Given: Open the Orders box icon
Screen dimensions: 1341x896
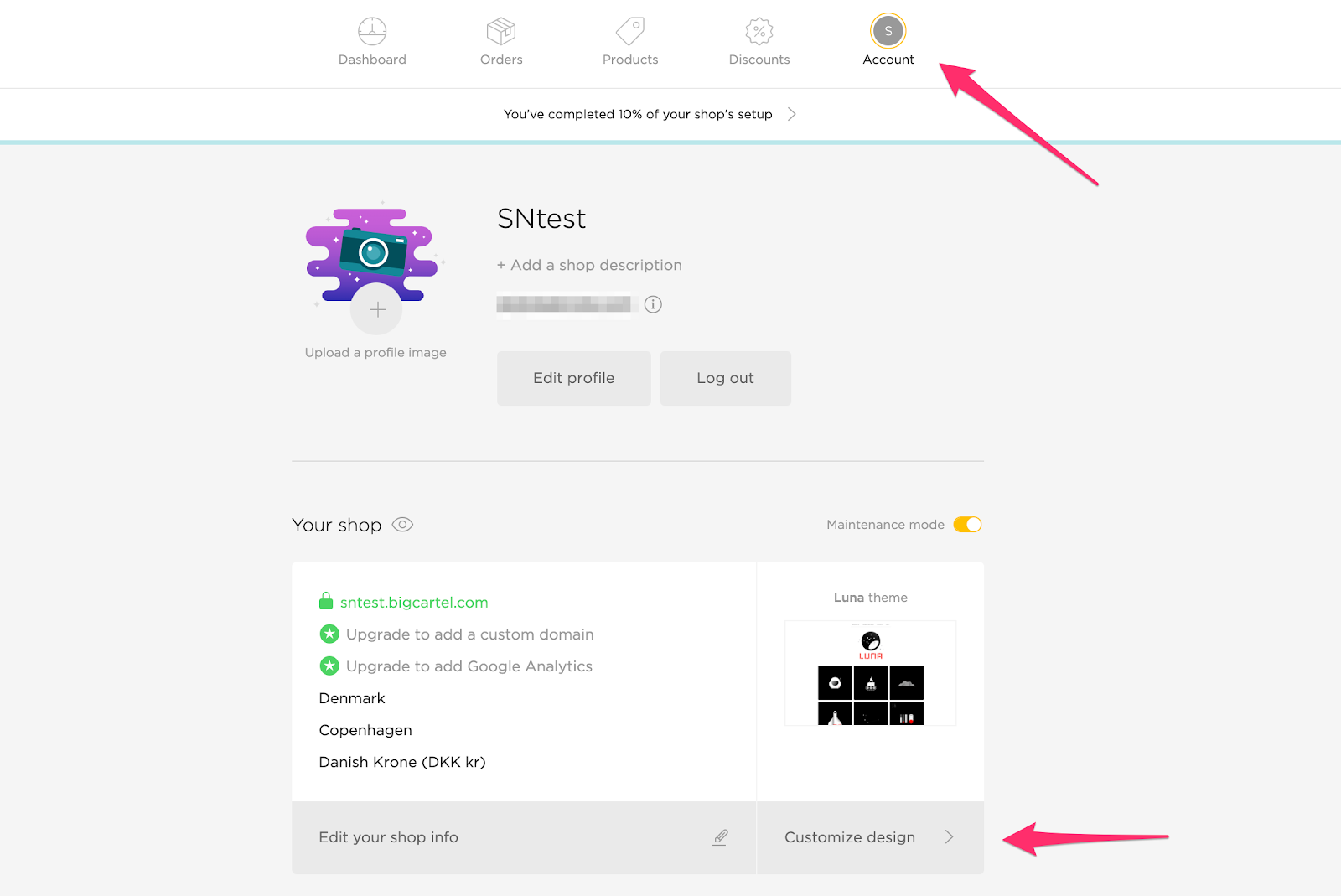Looking at the screenshot, I should [x=501, y=31].
